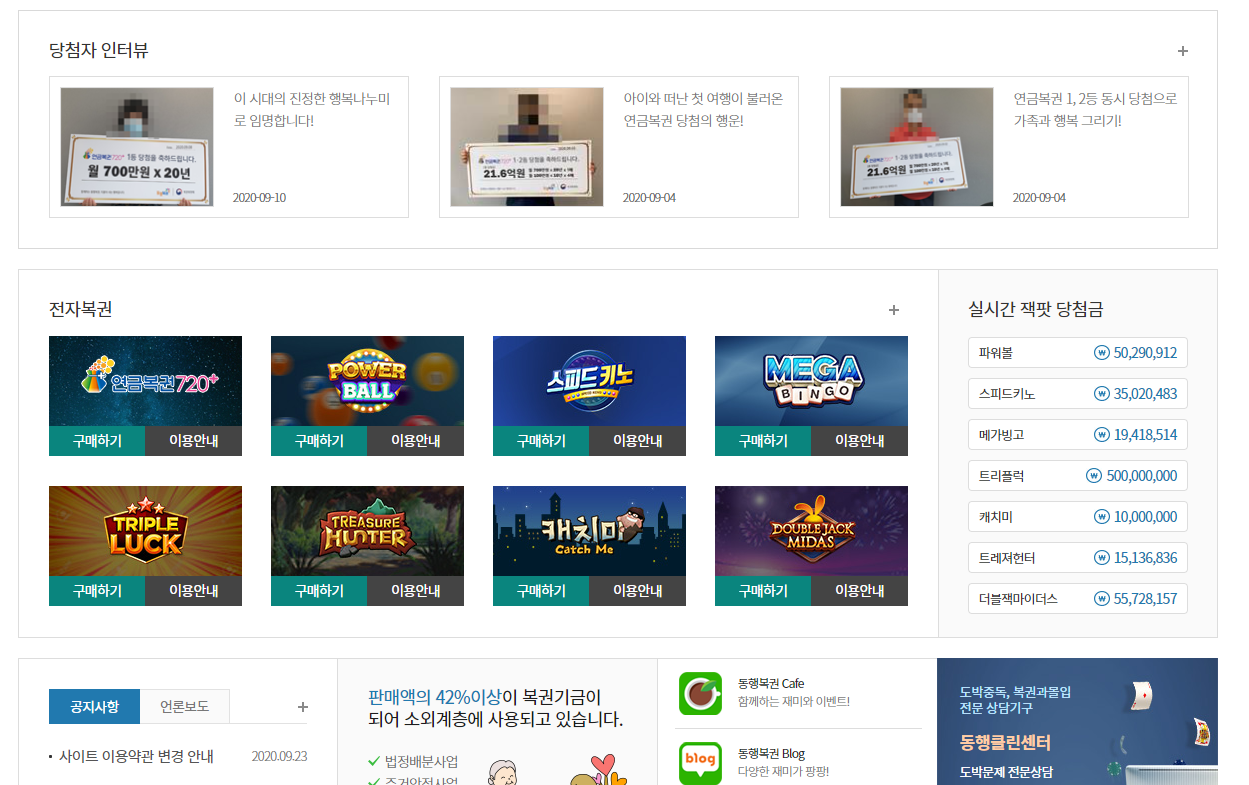The image size is (1249, 785).
Task: Click won icon in 트리플럭 jackpot row
Action: (x=1094, y=476)
